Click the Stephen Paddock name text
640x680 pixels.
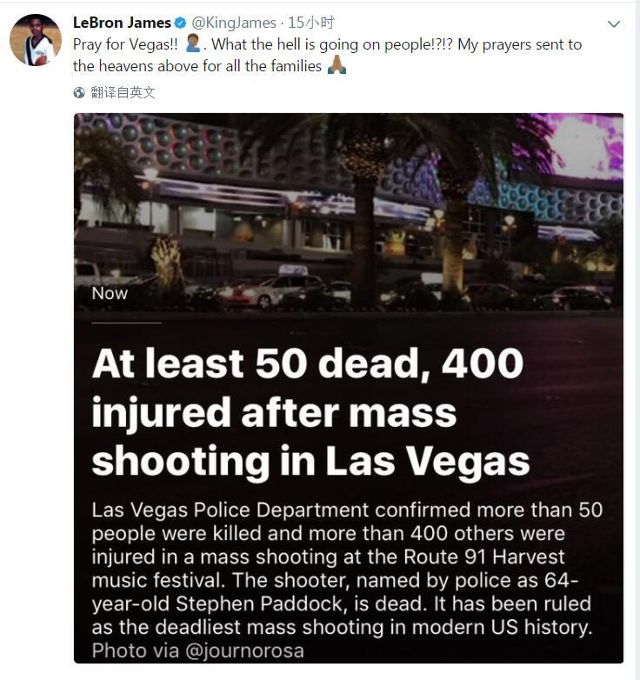pos(259,604)
